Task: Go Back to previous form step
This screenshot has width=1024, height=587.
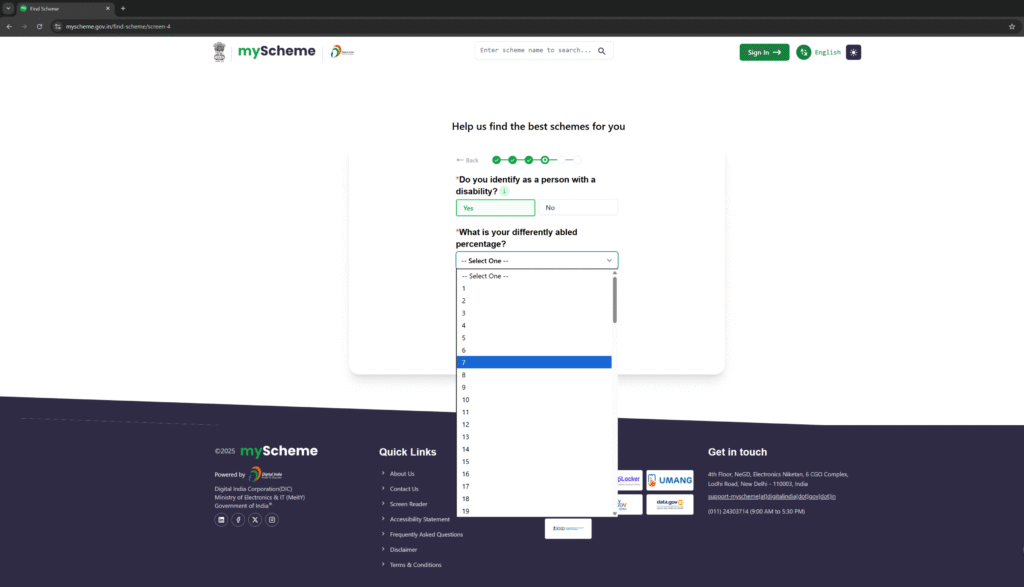Action: coord(467,160)
